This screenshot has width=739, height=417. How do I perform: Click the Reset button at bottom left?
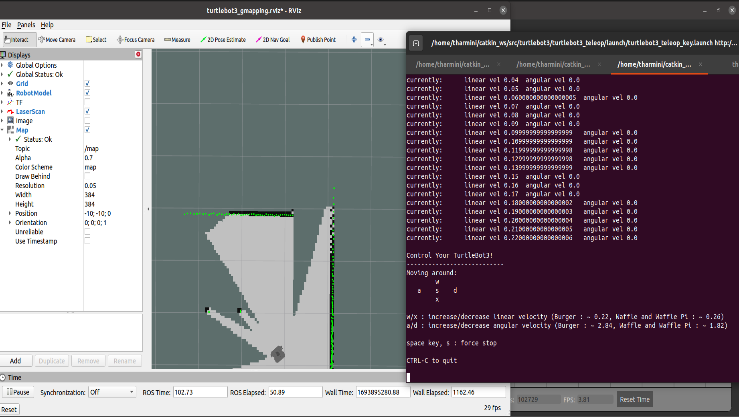9,409
